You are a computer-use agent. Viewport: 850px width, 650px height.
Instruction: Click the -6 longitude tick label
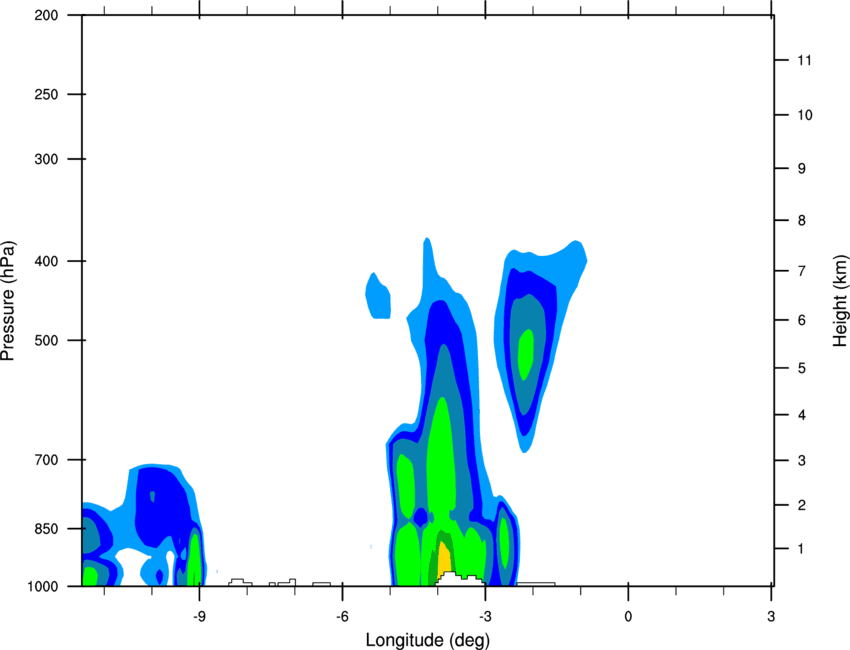coord(342,616)
